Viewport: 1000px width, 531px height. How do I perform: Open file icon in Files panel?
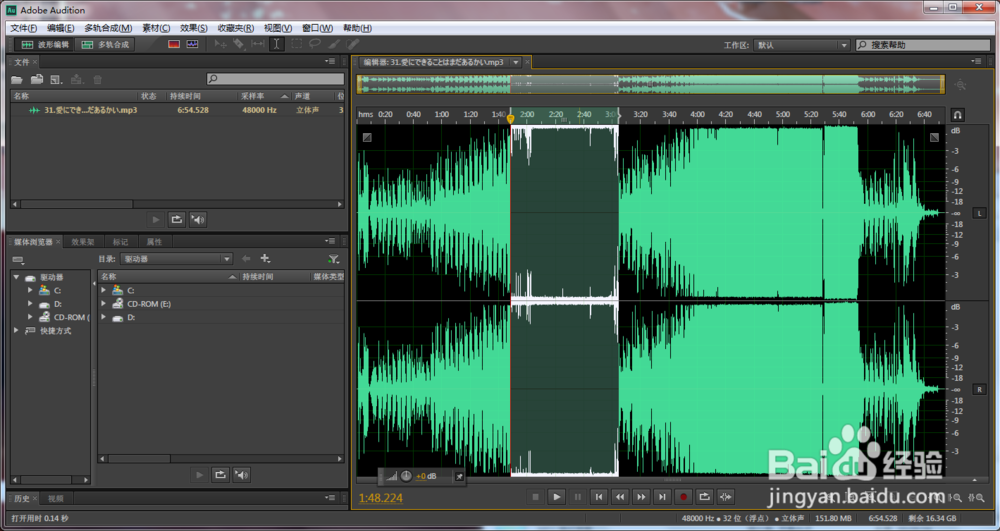coord(17,80)
